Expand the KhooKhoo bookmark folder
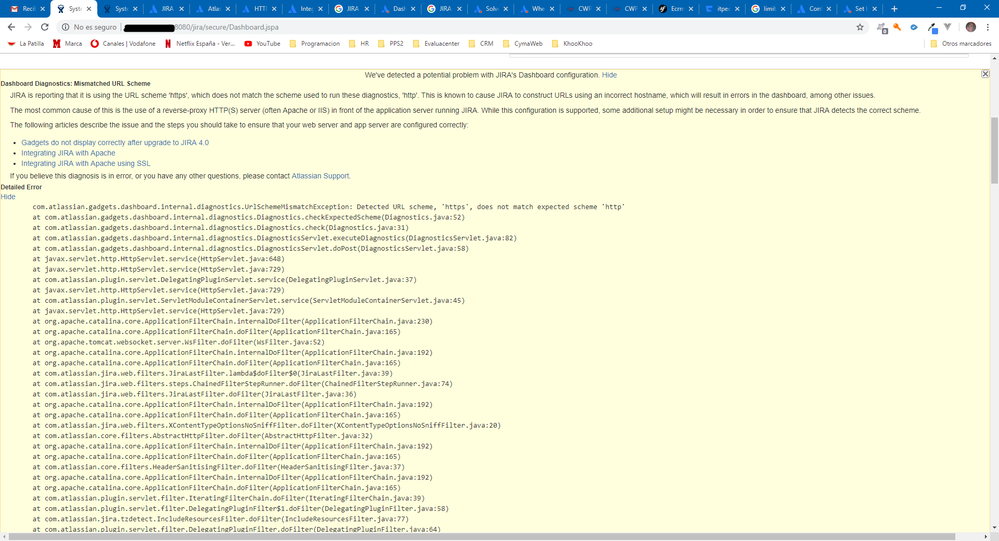999x541 pixels. point(572,44)
